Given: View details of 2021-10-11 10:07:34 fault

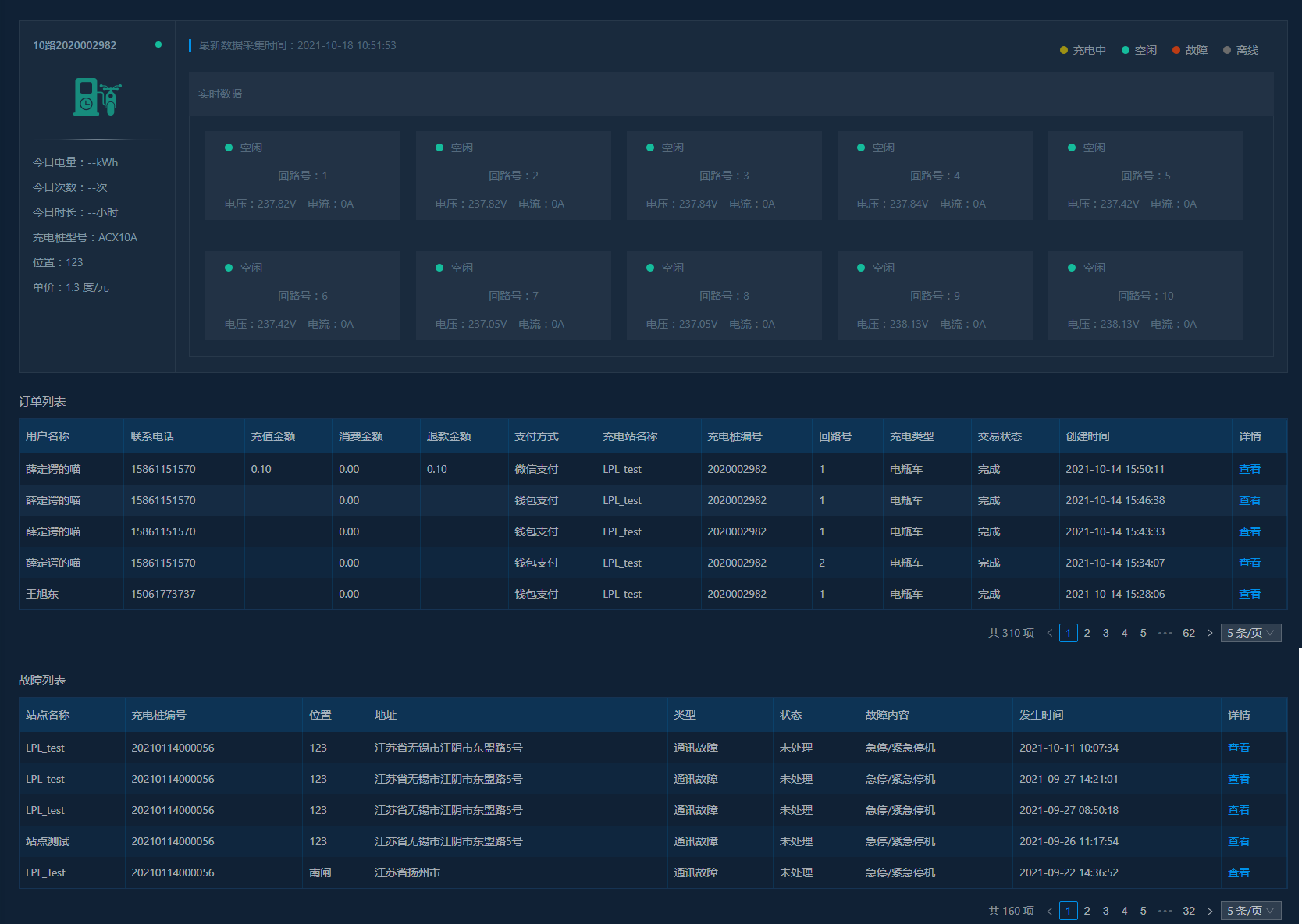Looking at the screenshot, I should 1238,748.
